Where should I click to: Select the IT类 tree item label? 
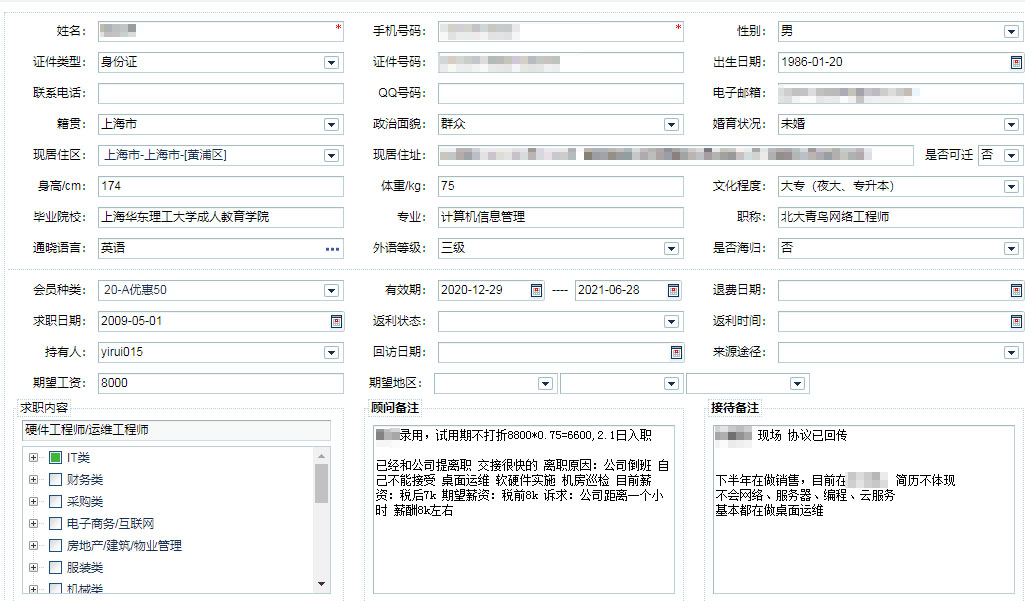[78, 458]
